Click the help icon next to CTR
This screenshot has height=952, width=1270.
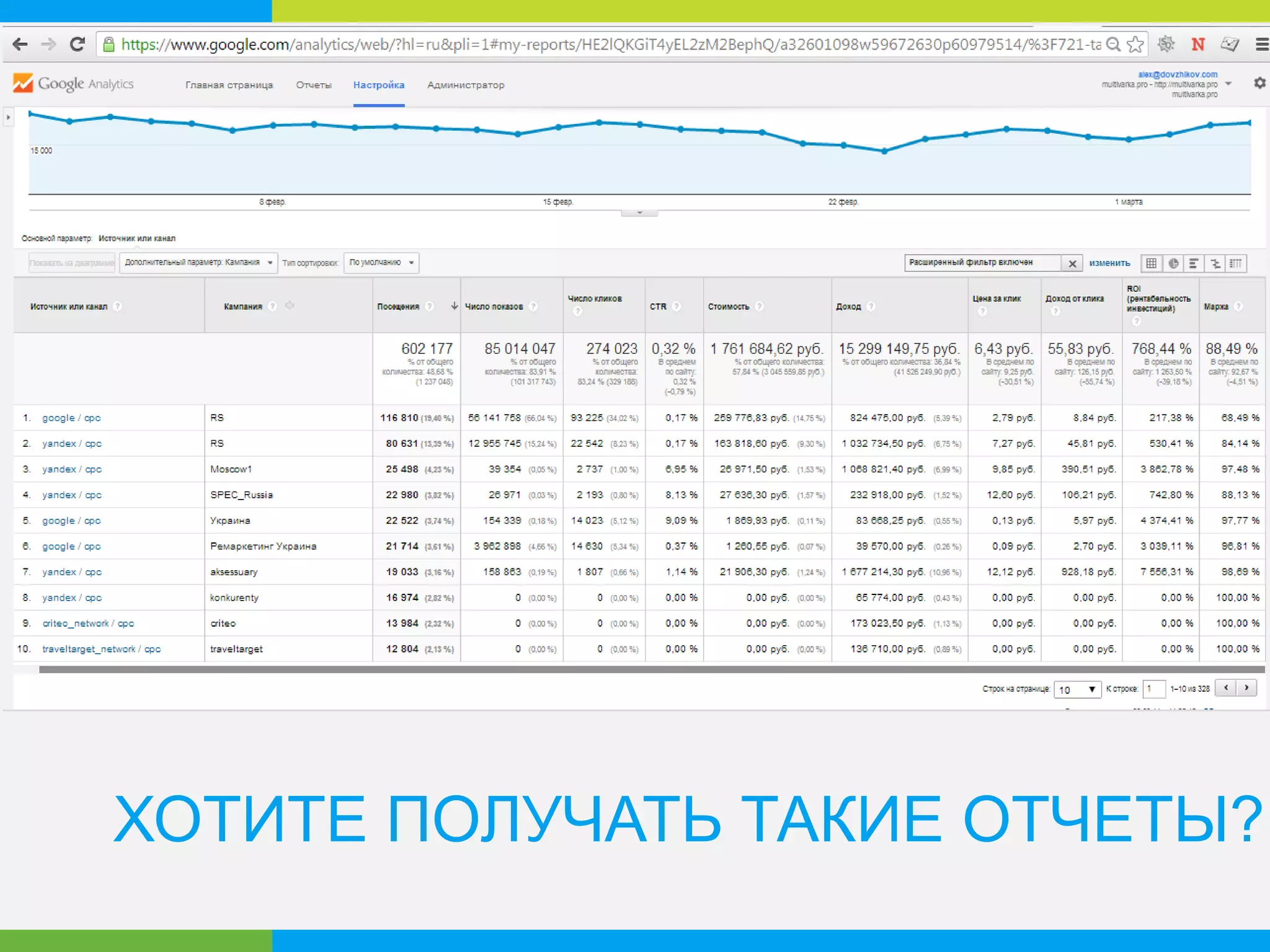[x=677, y=306]
